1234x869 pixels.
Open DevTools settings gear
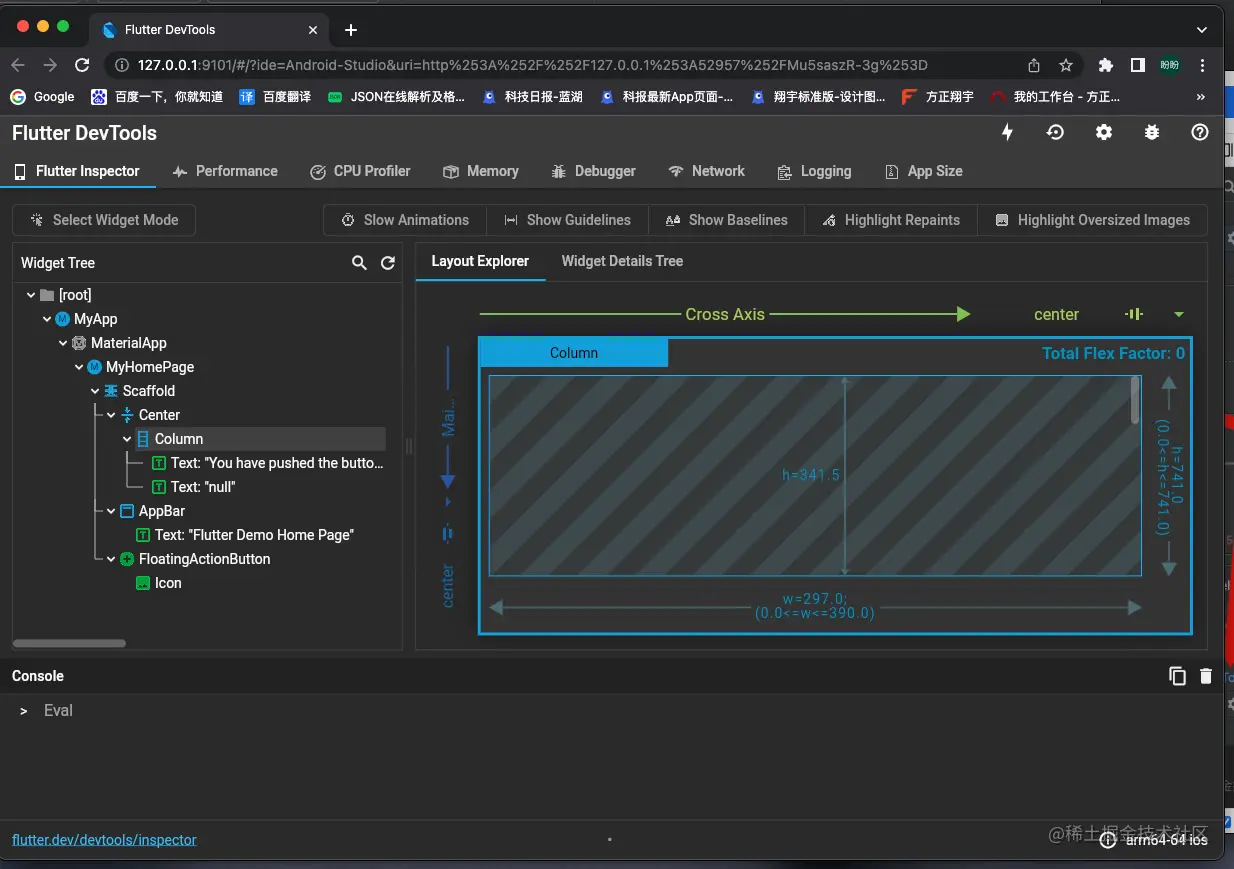pyautogui.click(x=1103, y=133)
